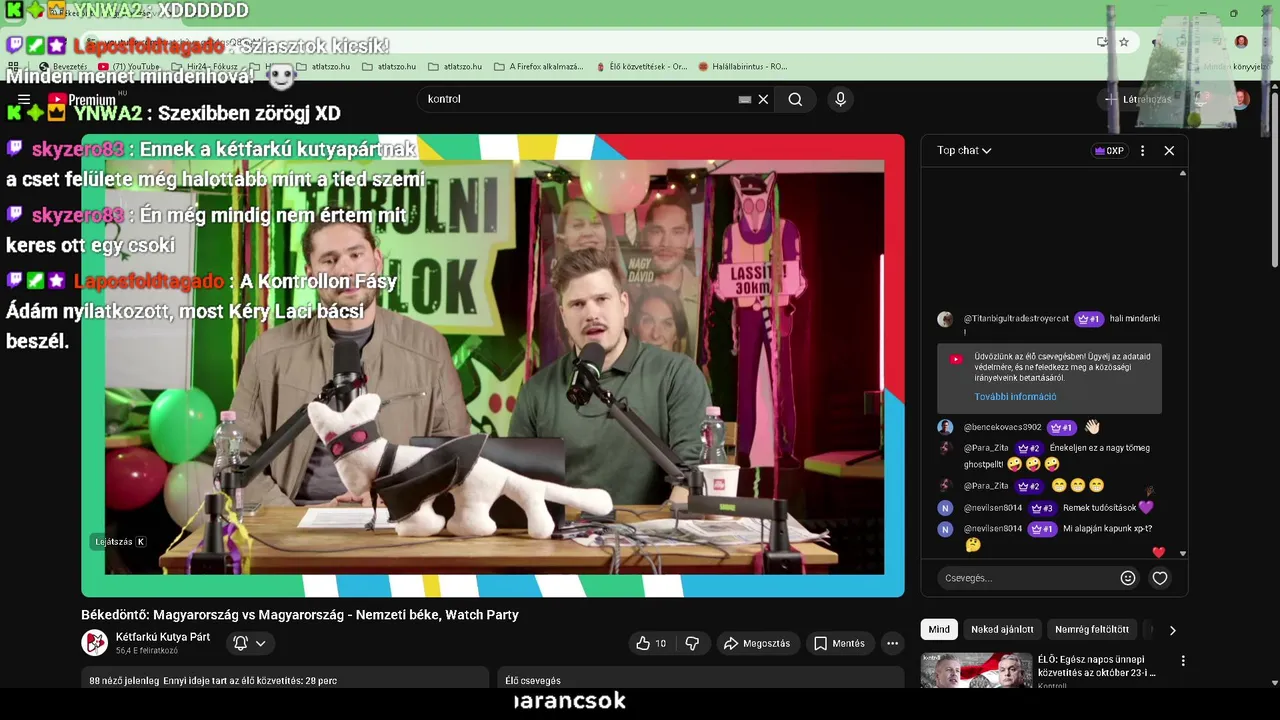Open the YouTube hamburger guide menu
This screenshot has width=1280, height=720.
click(24, 99)
